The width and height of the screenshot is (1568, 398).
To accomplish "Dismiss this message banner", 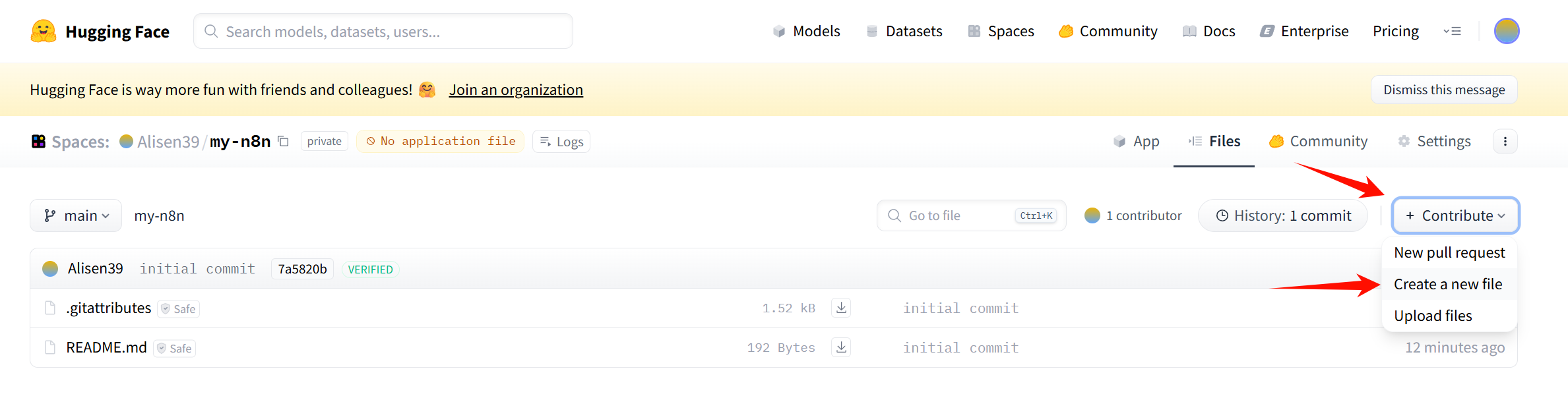I will [1444, 90].
